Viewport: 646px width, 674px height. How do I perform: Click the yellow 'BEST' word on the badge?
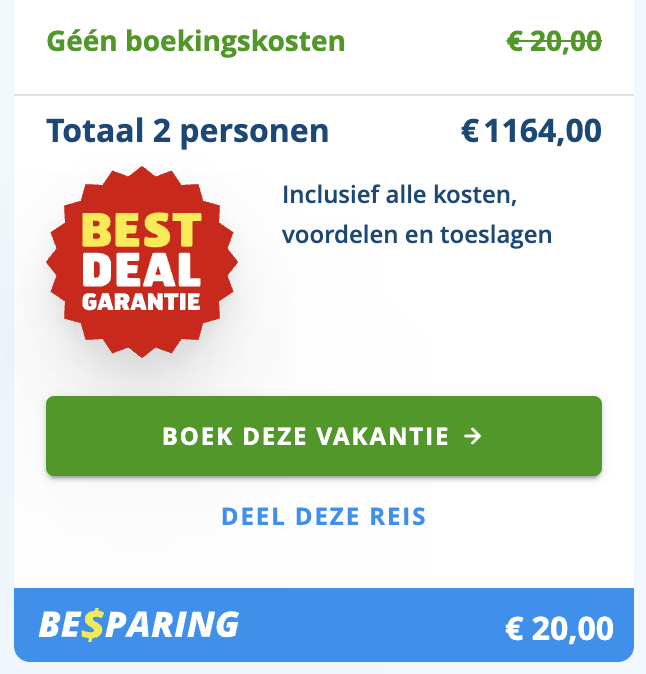140,231
